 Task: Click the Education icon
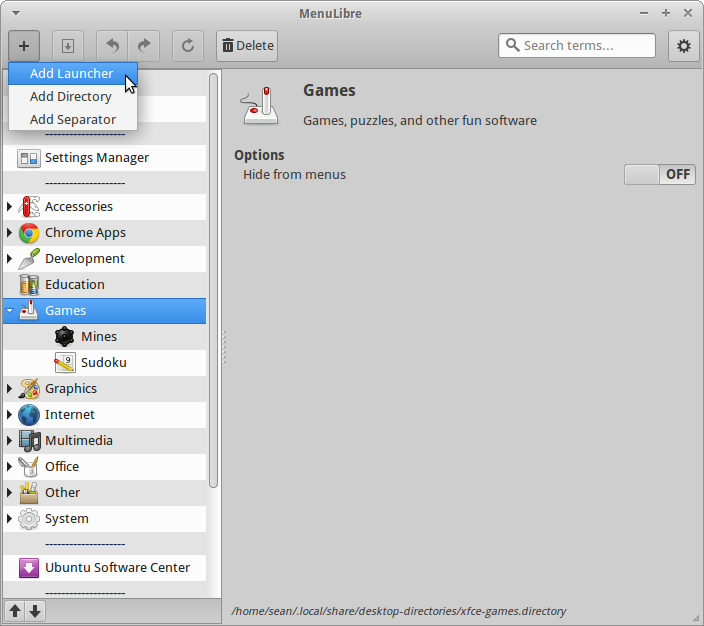(29, 285)
